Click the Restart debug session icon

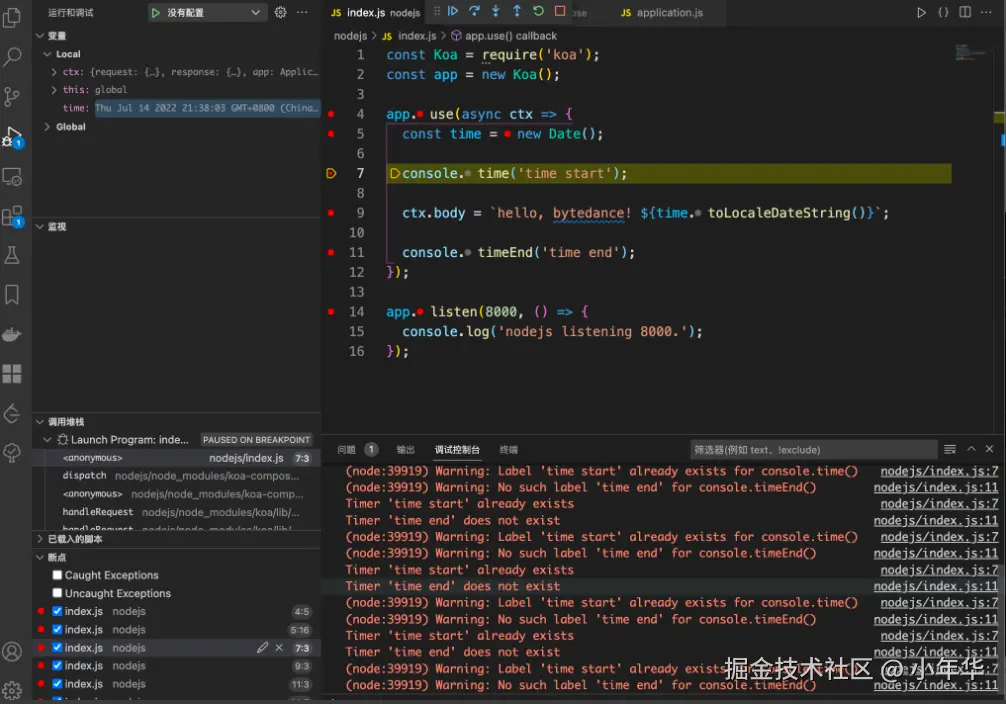tap(538, 11)
